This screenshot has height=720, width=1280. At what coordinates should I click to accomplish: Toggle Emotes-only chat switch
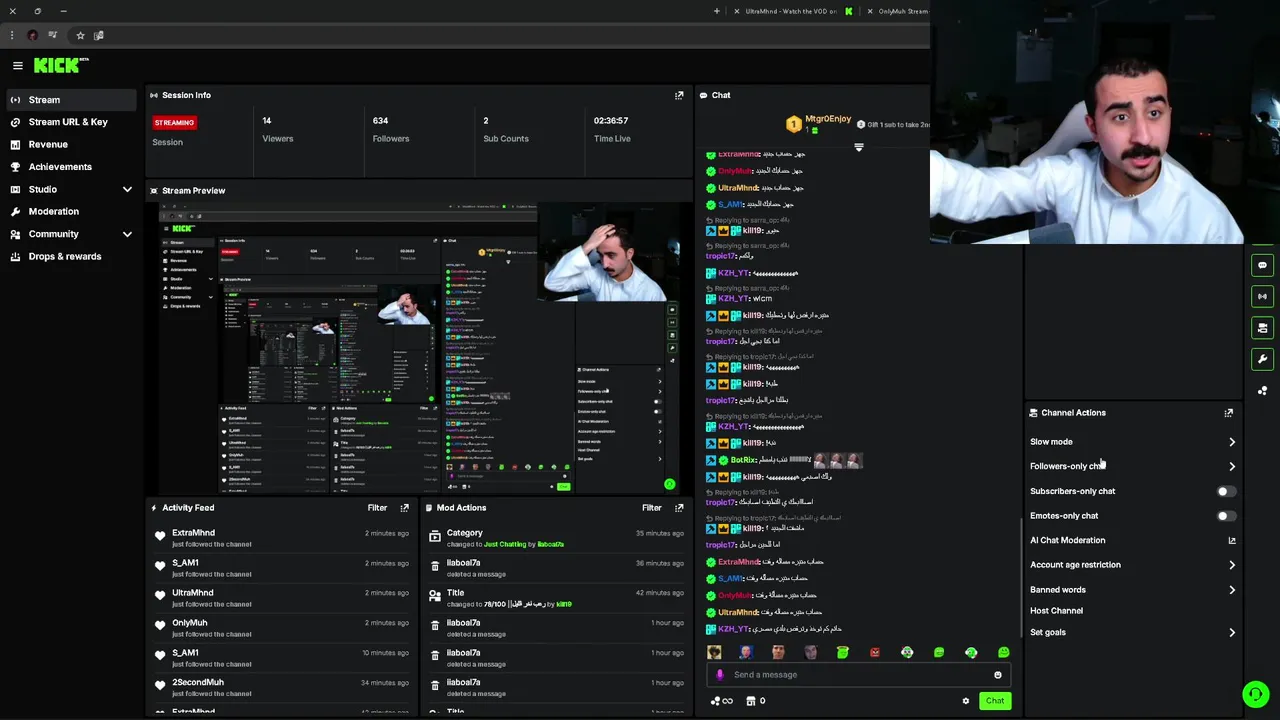click(x=1225, y=516)
